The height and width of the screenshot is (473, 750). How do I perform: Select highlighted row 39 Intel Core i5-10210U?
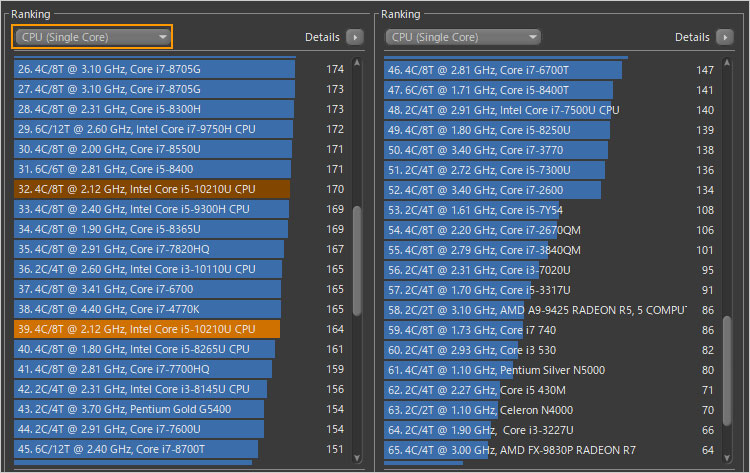179,330
